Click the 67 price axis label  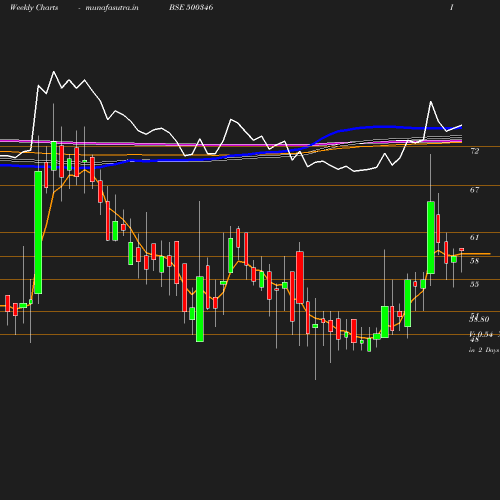(x=474, y=190)
